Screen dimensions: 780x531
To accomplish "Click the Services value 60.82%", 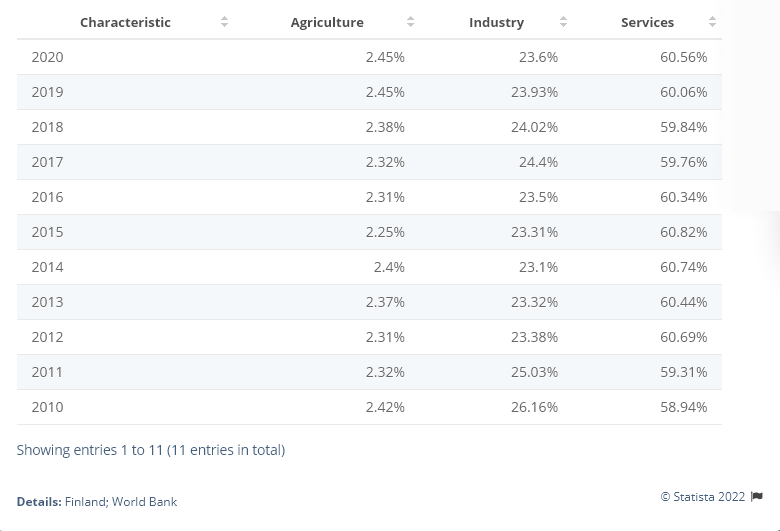I will tap(683, 232).
